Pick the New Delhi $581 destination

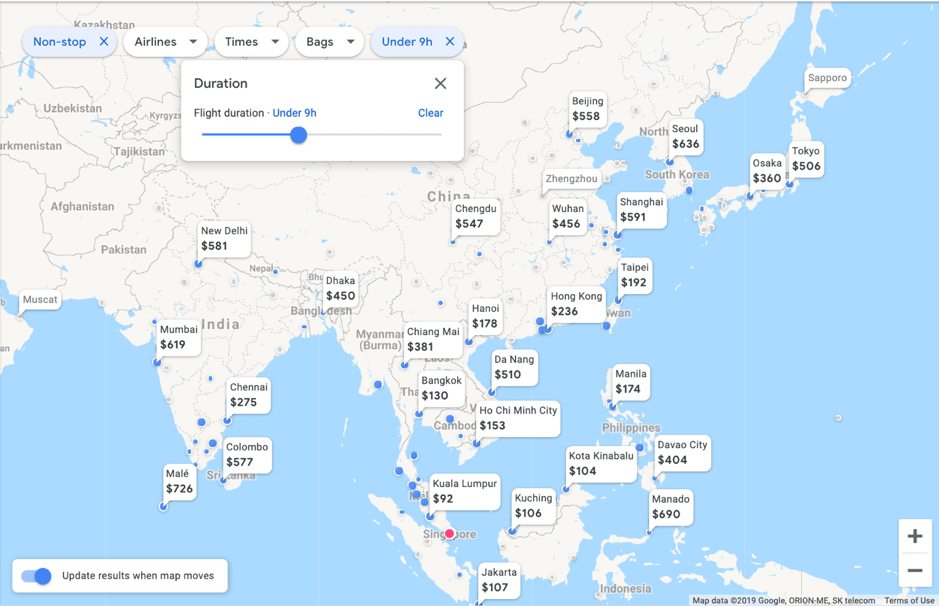pyautogui.click(x=224, y=238)
